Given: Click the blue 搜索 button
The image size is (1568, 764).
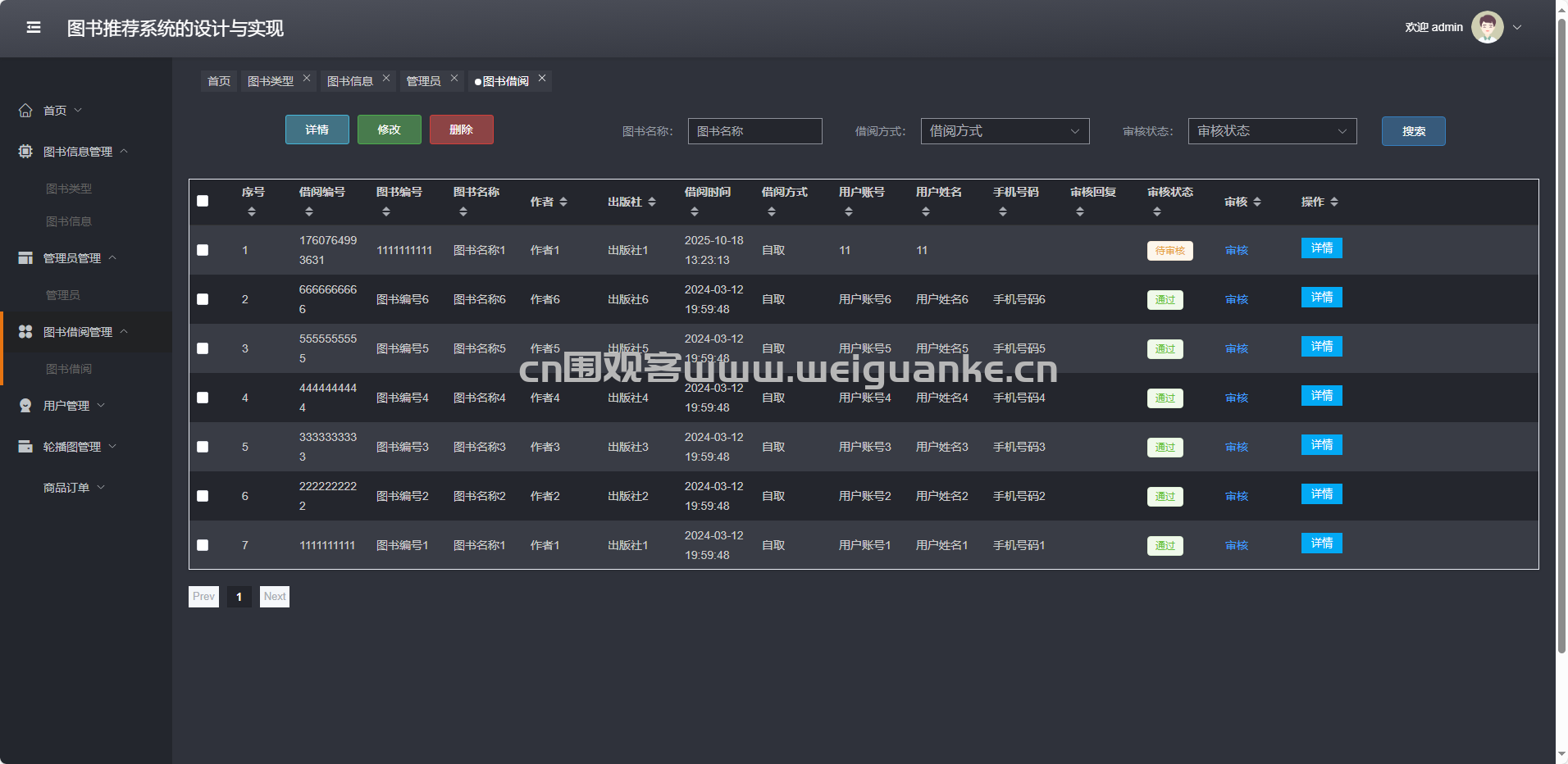Looking at the screenshot, I should click(x=1413, y=131).
